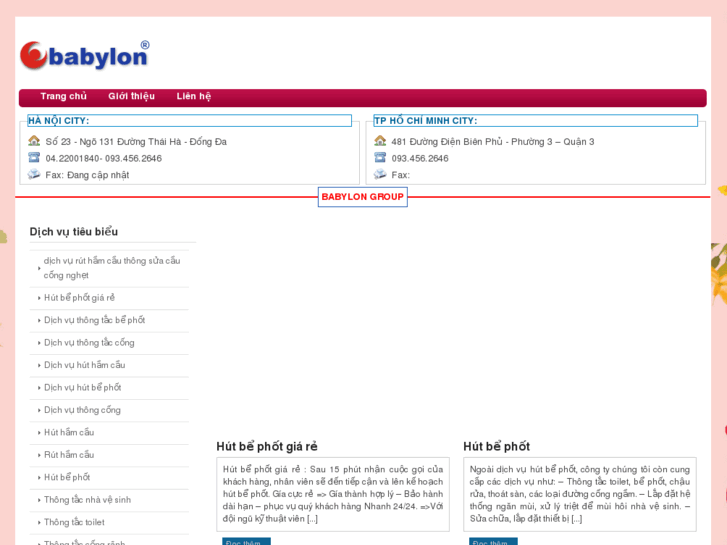Click the Hà Nội fax icon
Image resolution: width=727 pixels, height=545 pixels.
34,174
